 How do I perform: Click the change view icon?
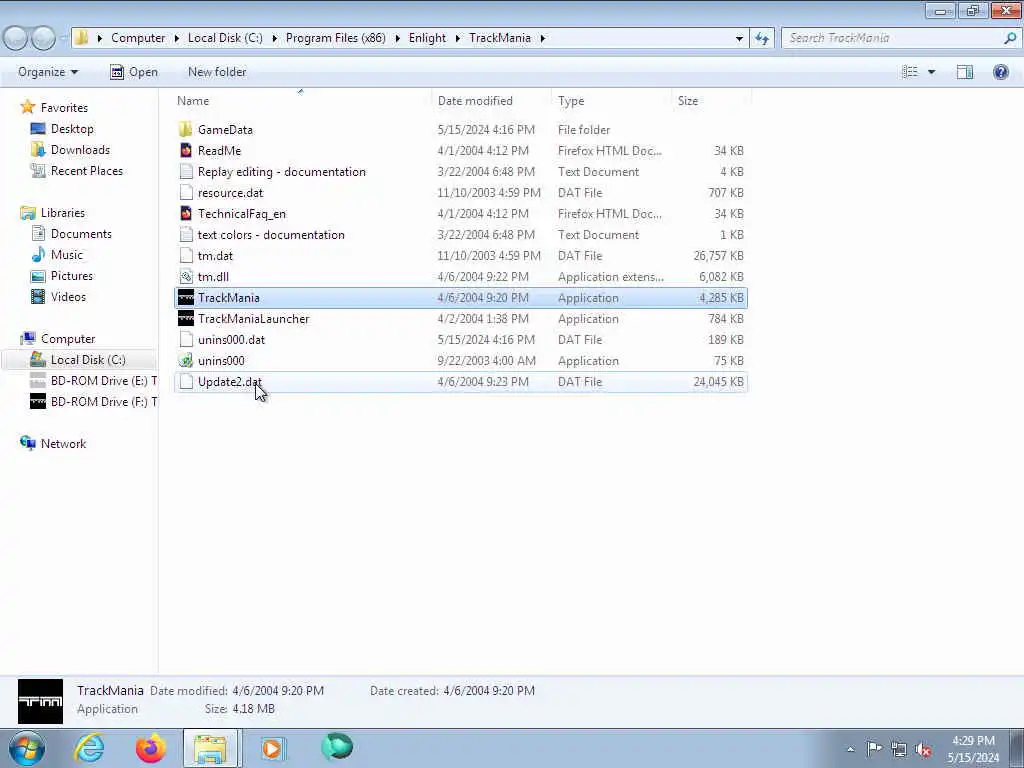point(910,72)
